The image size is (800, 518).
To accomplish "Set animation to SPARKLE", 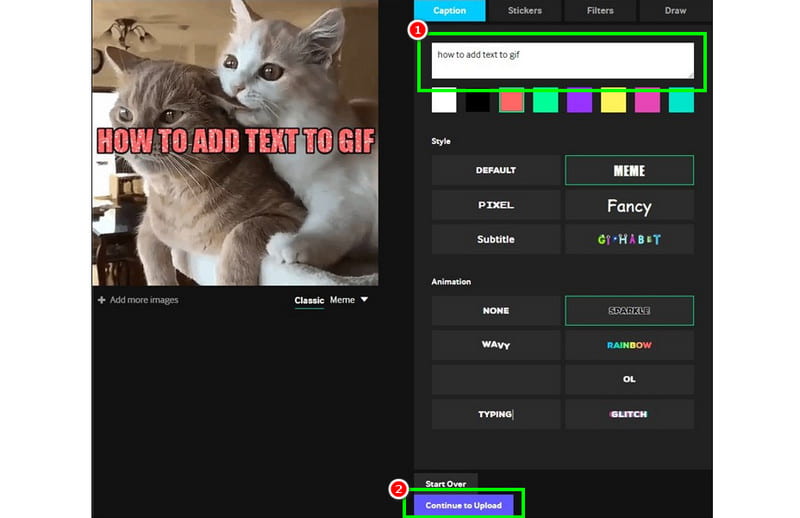I will (629, 311).
